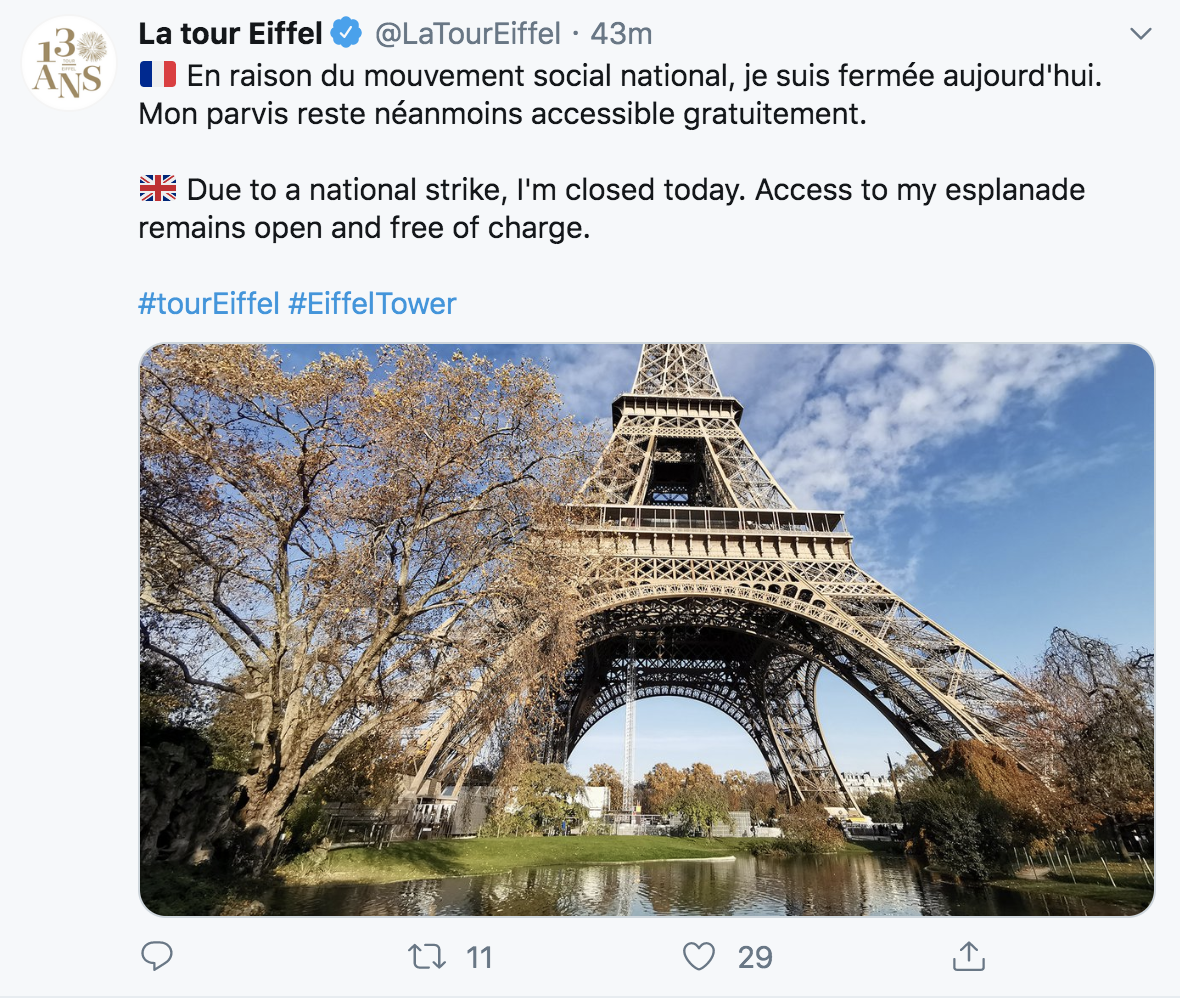Click the UK flag emoji
1180x1000 pixels.
[x=157, y=189]
